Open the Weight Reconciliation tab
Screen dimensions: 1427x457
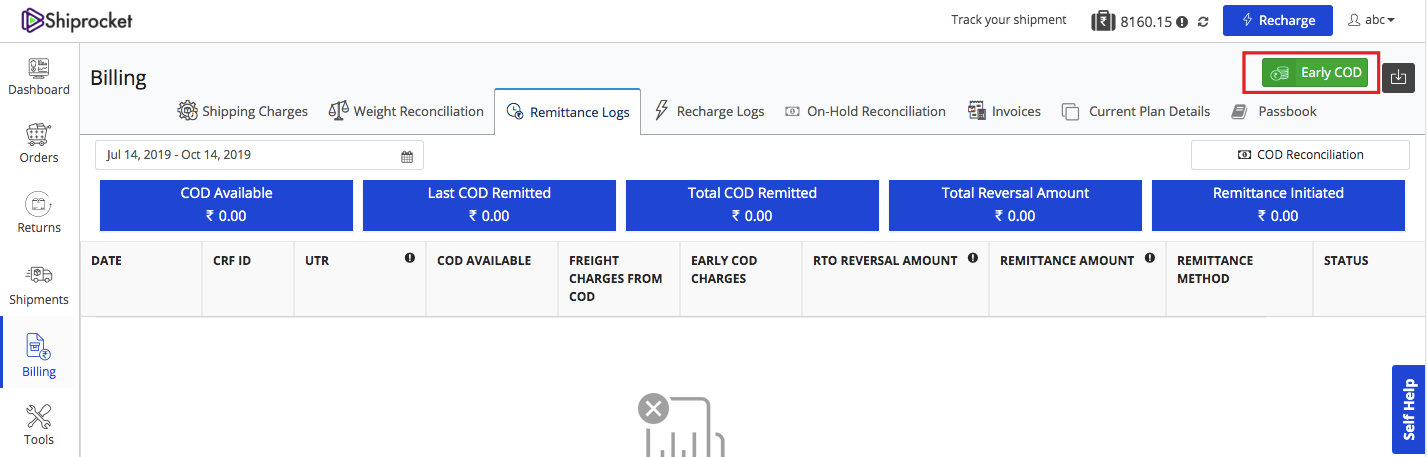tap(406, 111)
